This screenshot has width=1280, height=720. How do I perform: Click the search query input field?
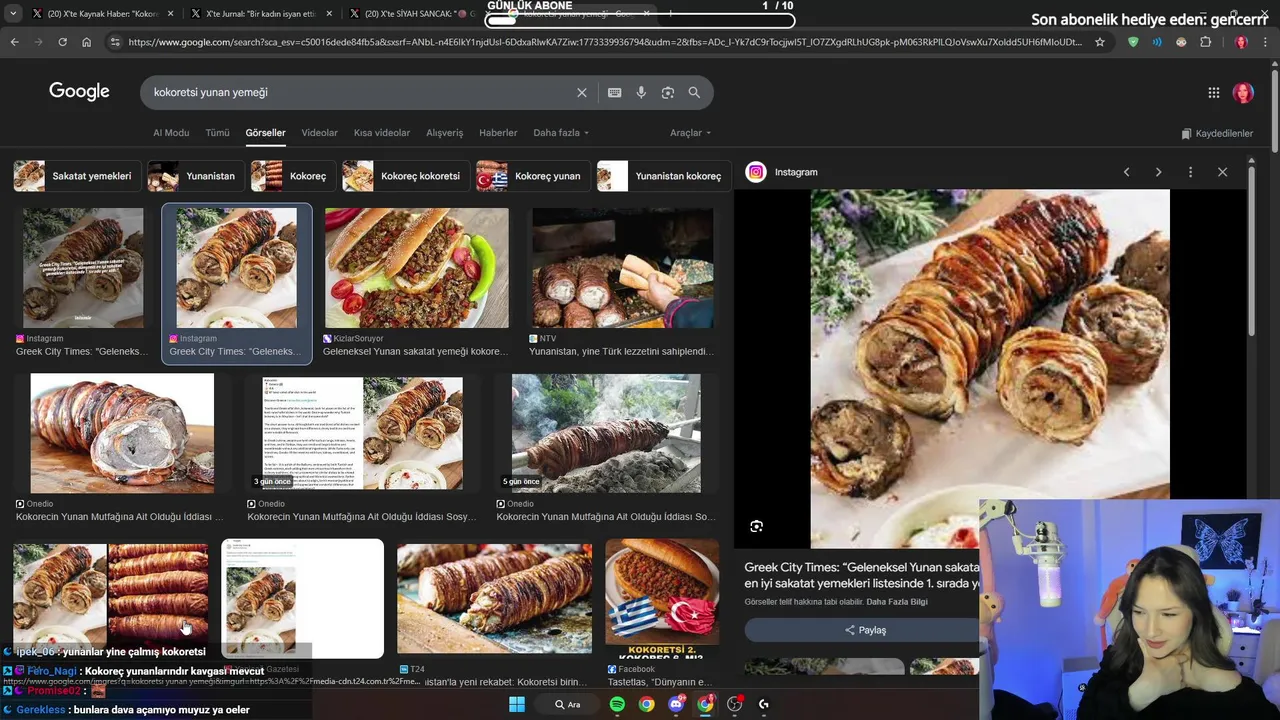tap(360, 92)
